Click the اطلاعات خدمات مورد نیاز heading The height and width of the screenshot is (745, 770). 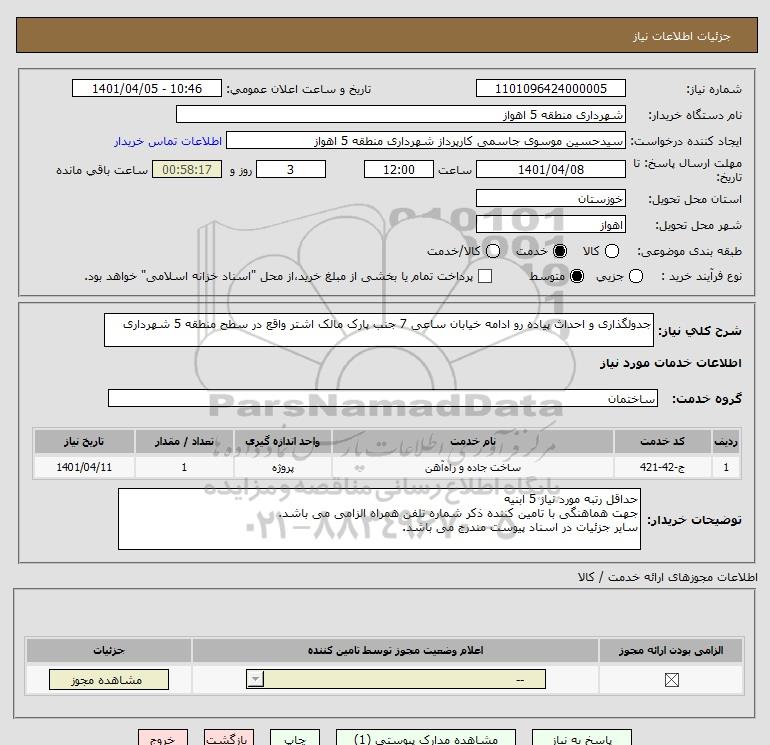tap(670, 363)
